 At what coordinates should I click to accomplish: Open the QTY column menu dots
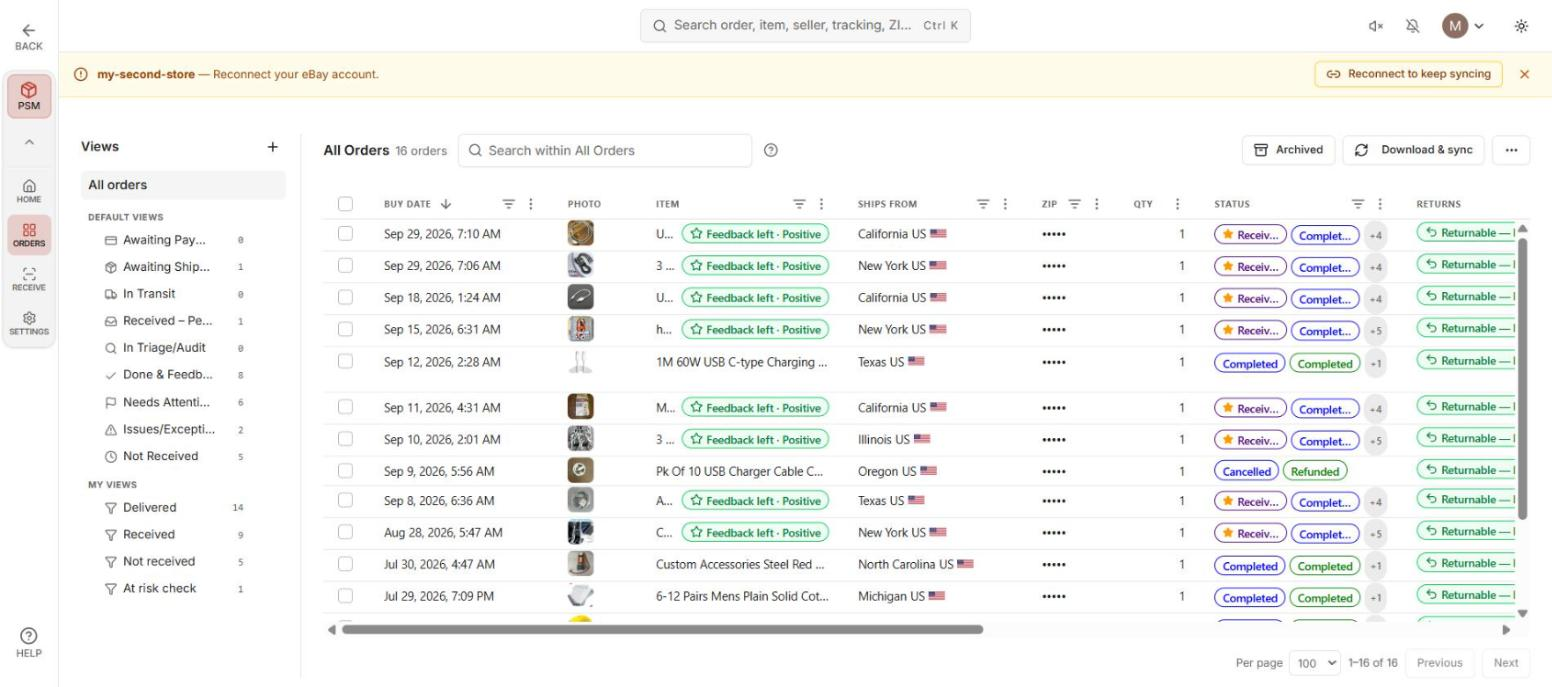(1178, 204)
